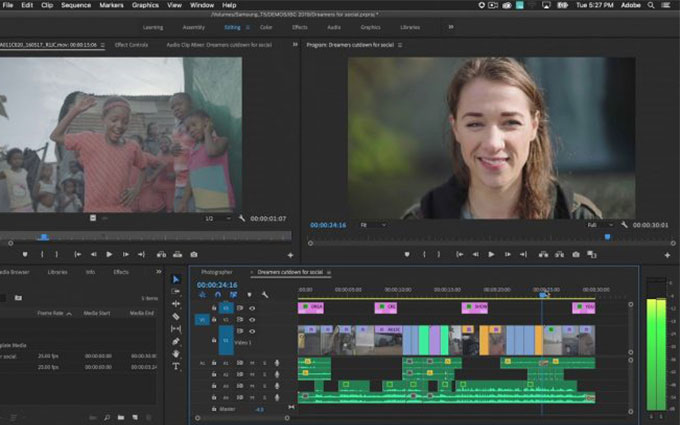
Task: Export frame from Source monitor
Action: pyautogui.click(x=194, y=255)
